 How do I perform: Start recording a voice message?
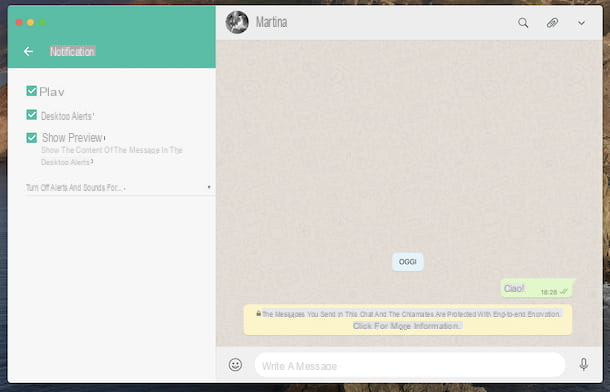pyautogui.click(x=584, y=364)
